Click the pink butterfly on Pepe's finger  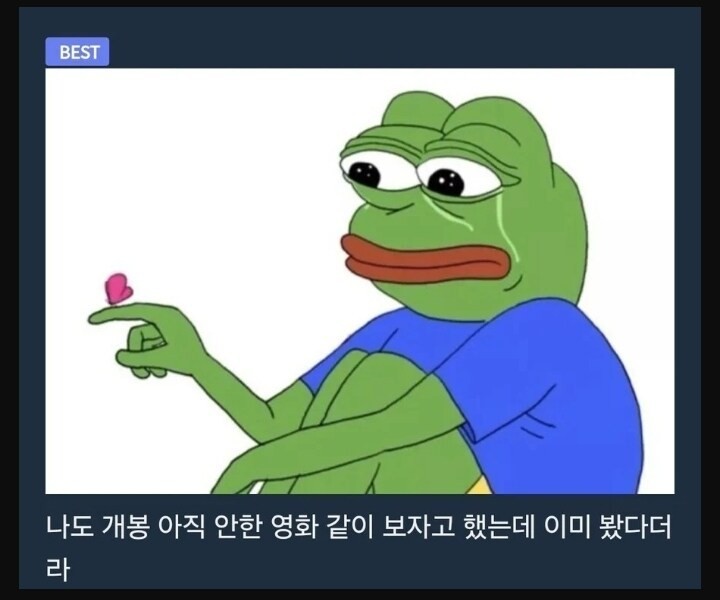tap(118, 289)
